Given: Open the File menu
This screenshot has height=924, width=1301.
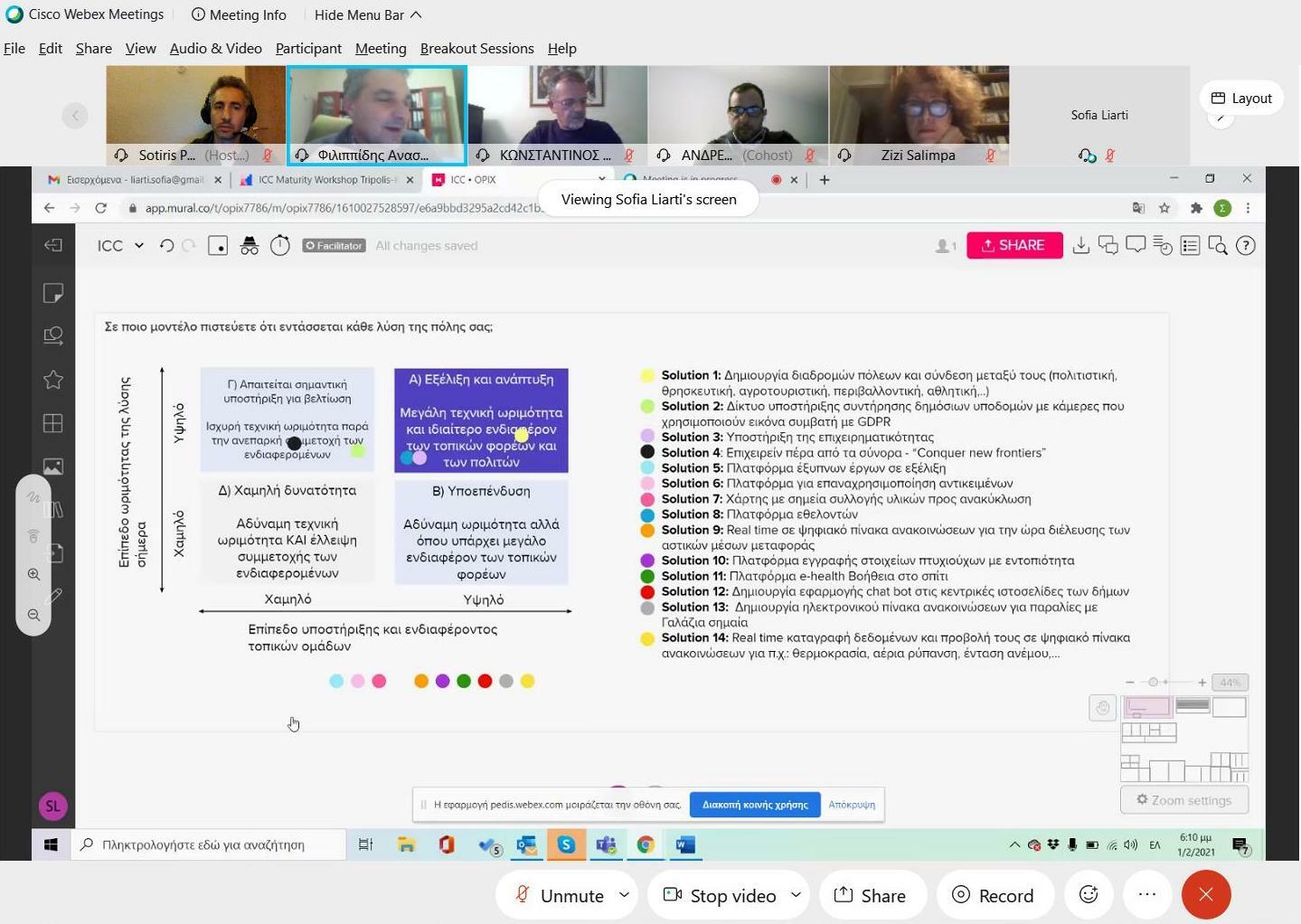Looking at the screenshot, I should point(14,48).
